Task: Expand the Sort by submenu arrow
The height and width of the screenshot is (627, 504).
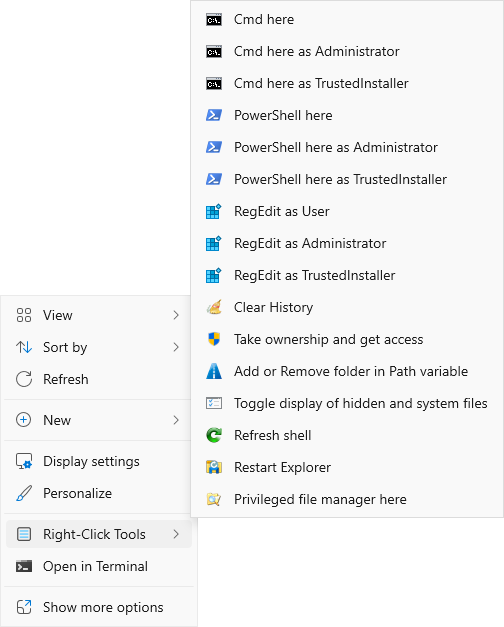Action: pyautogui.click(x=176, y=347)
